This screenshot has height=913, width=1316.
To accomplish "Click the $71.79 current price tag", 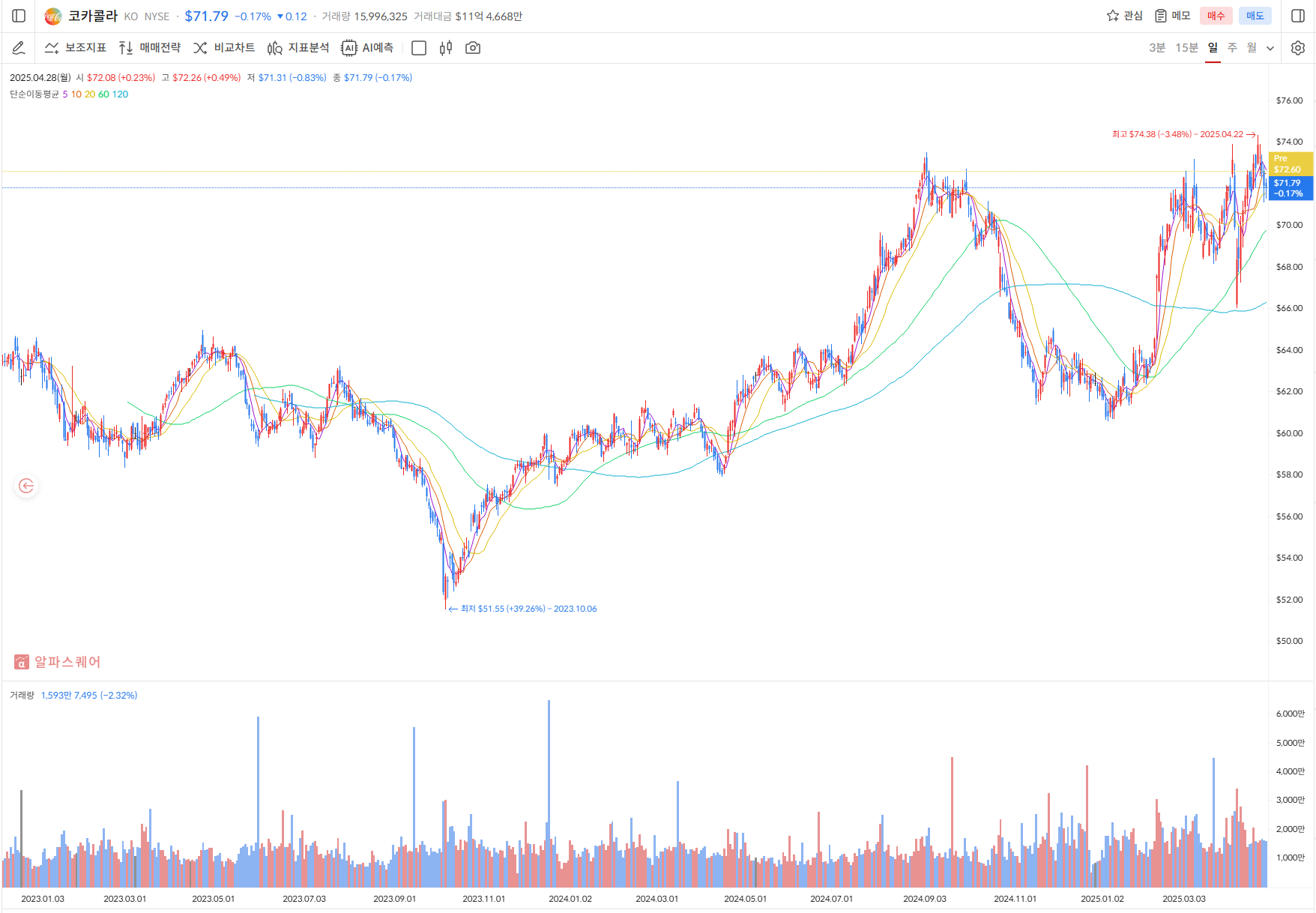I will tap(1291, 188).
